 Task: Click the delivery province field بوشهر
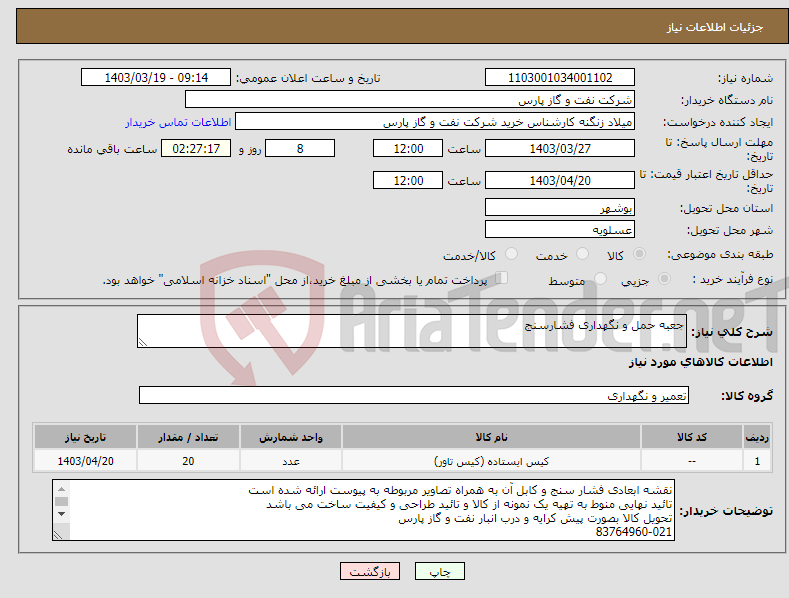pos(560,207)
